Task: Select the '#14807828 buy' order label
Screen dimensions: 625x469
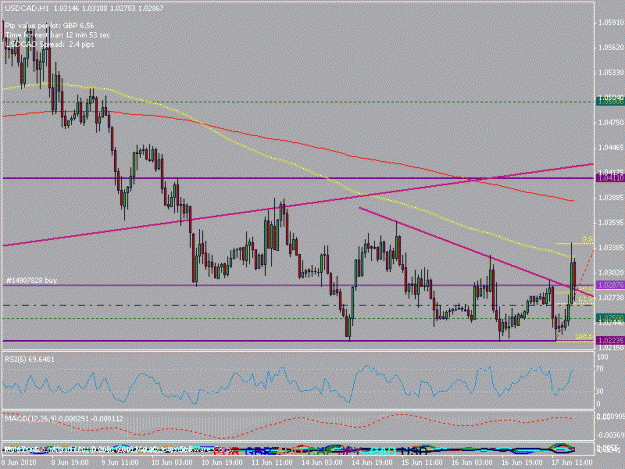Action: click(31, 281)
